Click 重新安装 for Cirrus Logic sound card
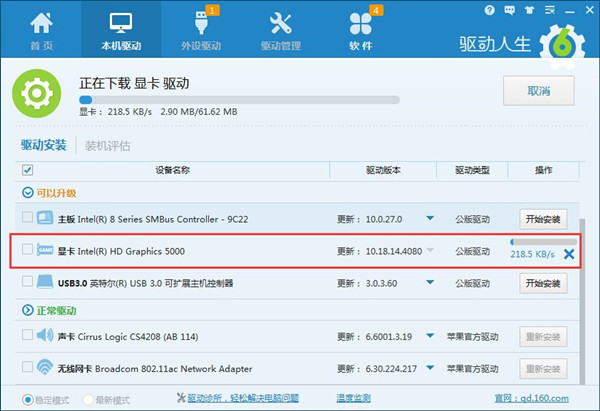 point(543,337)
